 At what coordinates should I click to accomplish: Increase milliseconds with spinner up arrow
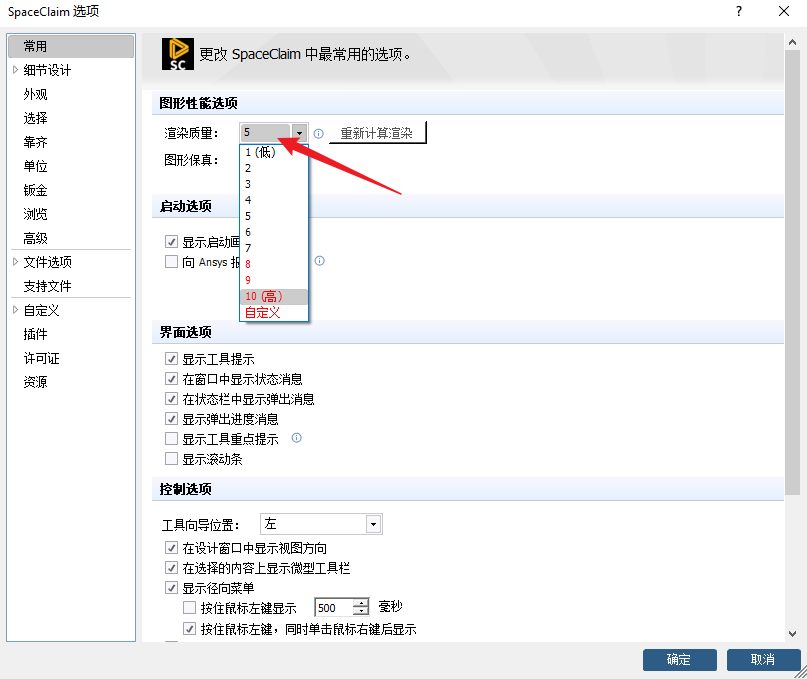click(362, 603)
